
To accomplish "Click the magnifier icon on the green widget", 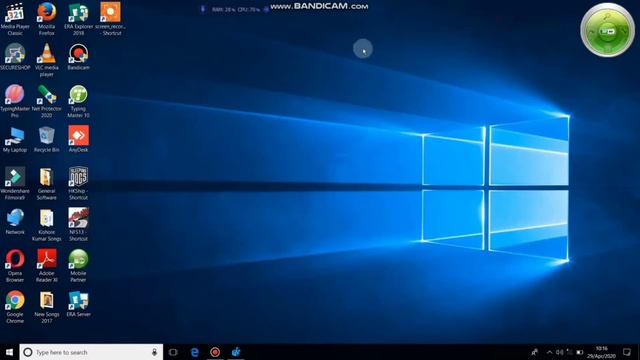I will [607, 16].
